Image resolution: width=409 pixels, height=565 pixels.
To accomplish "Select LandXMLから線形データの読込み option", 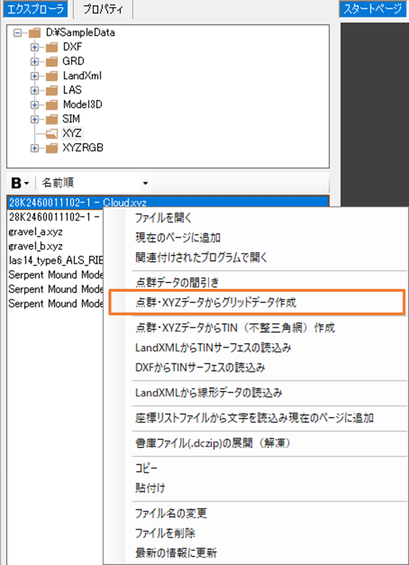I will [209, 392].
